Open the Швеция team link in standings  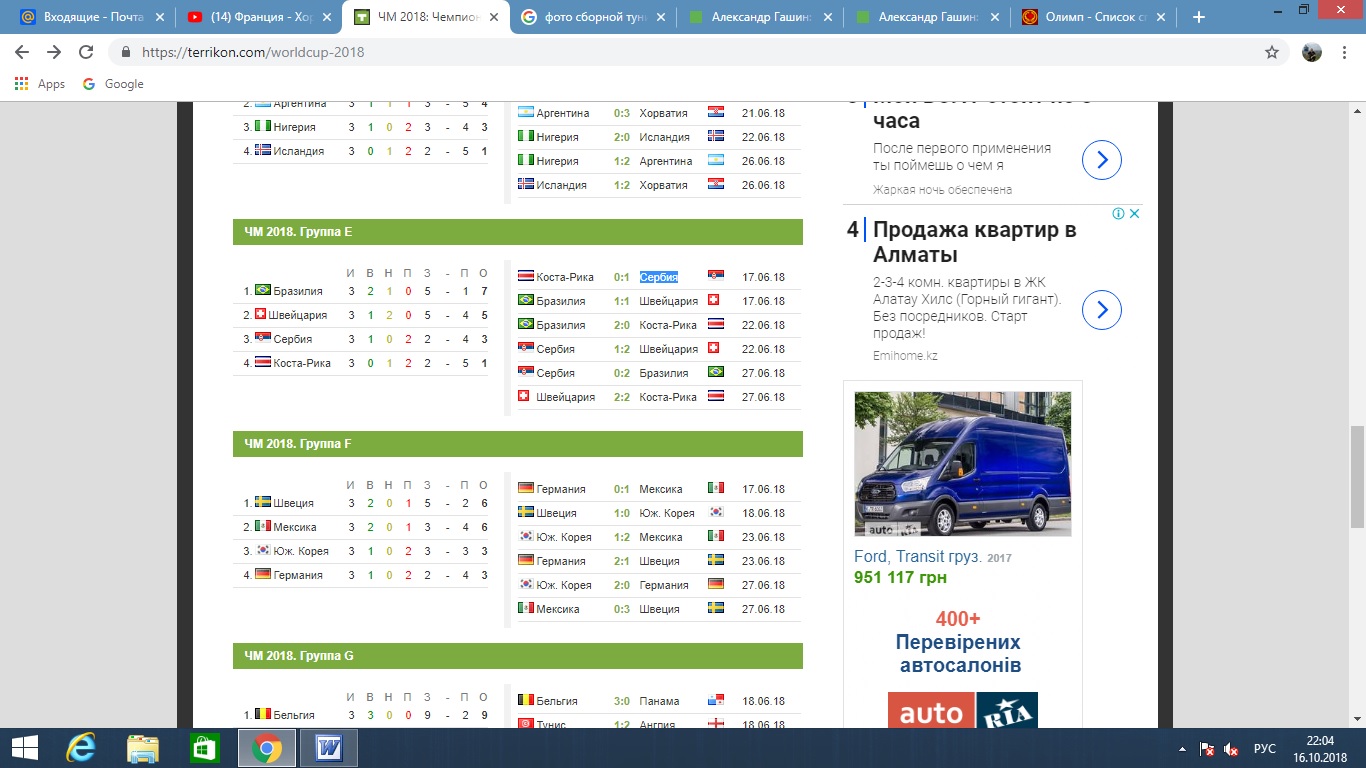[x=294, y=503]
